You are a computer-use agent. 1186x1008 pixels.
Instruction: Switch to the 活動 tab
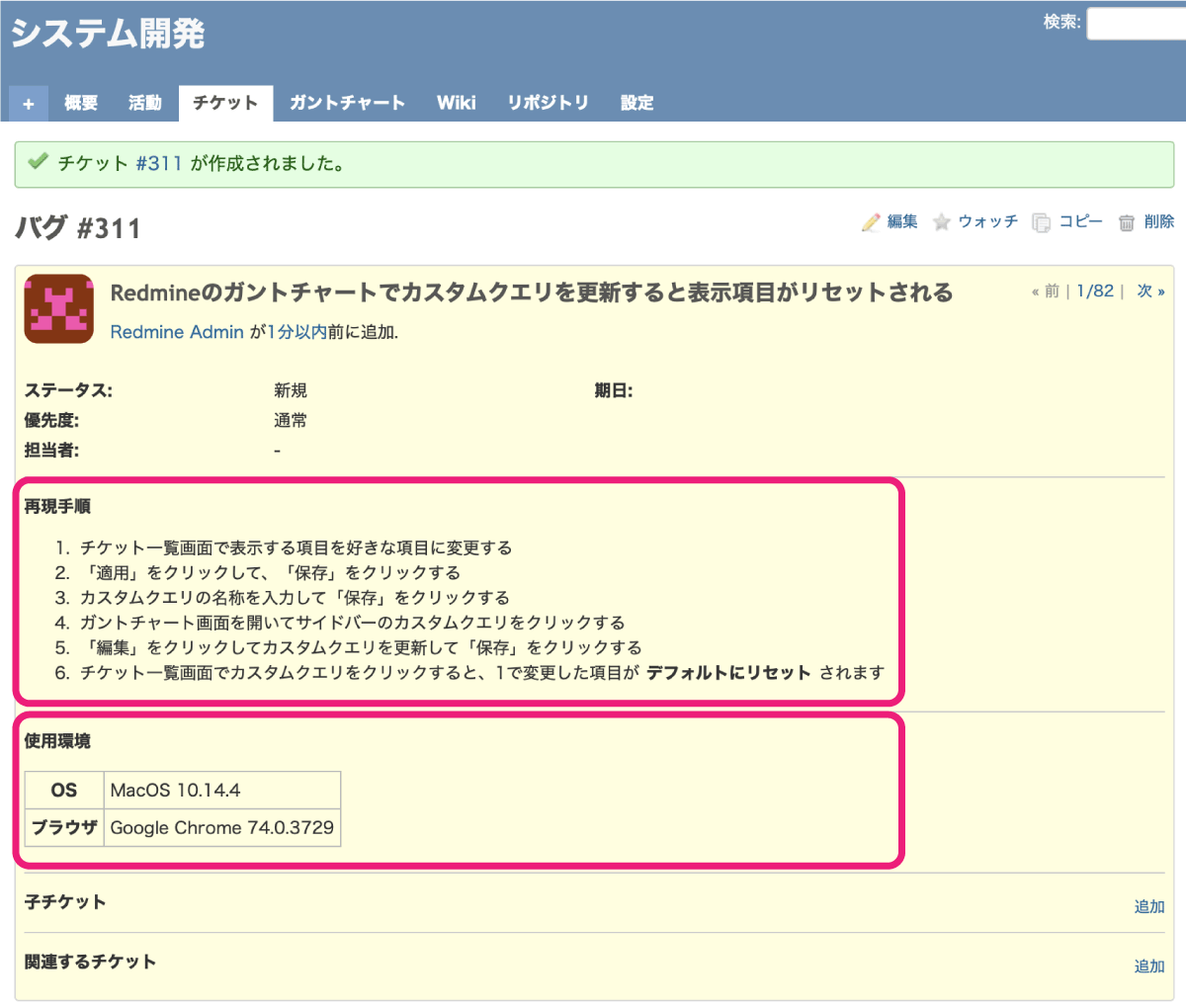coord(144,103)
